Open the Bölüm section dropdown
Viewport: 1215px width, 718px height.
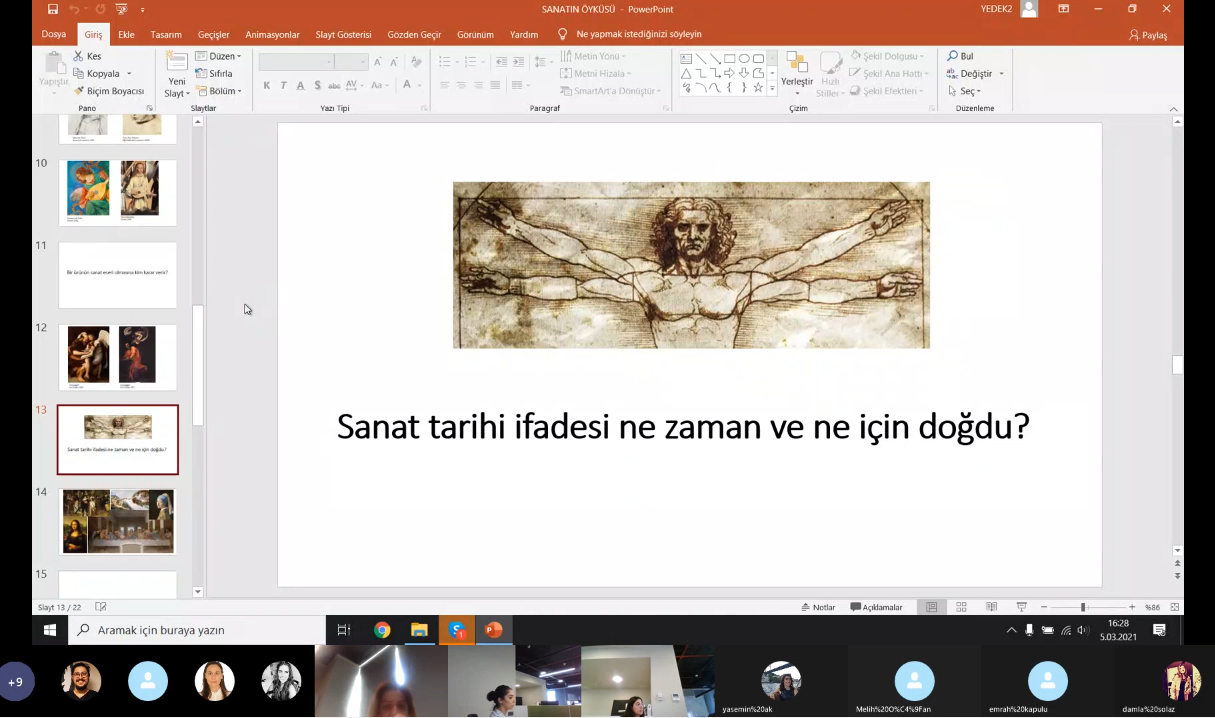(218, 91)
